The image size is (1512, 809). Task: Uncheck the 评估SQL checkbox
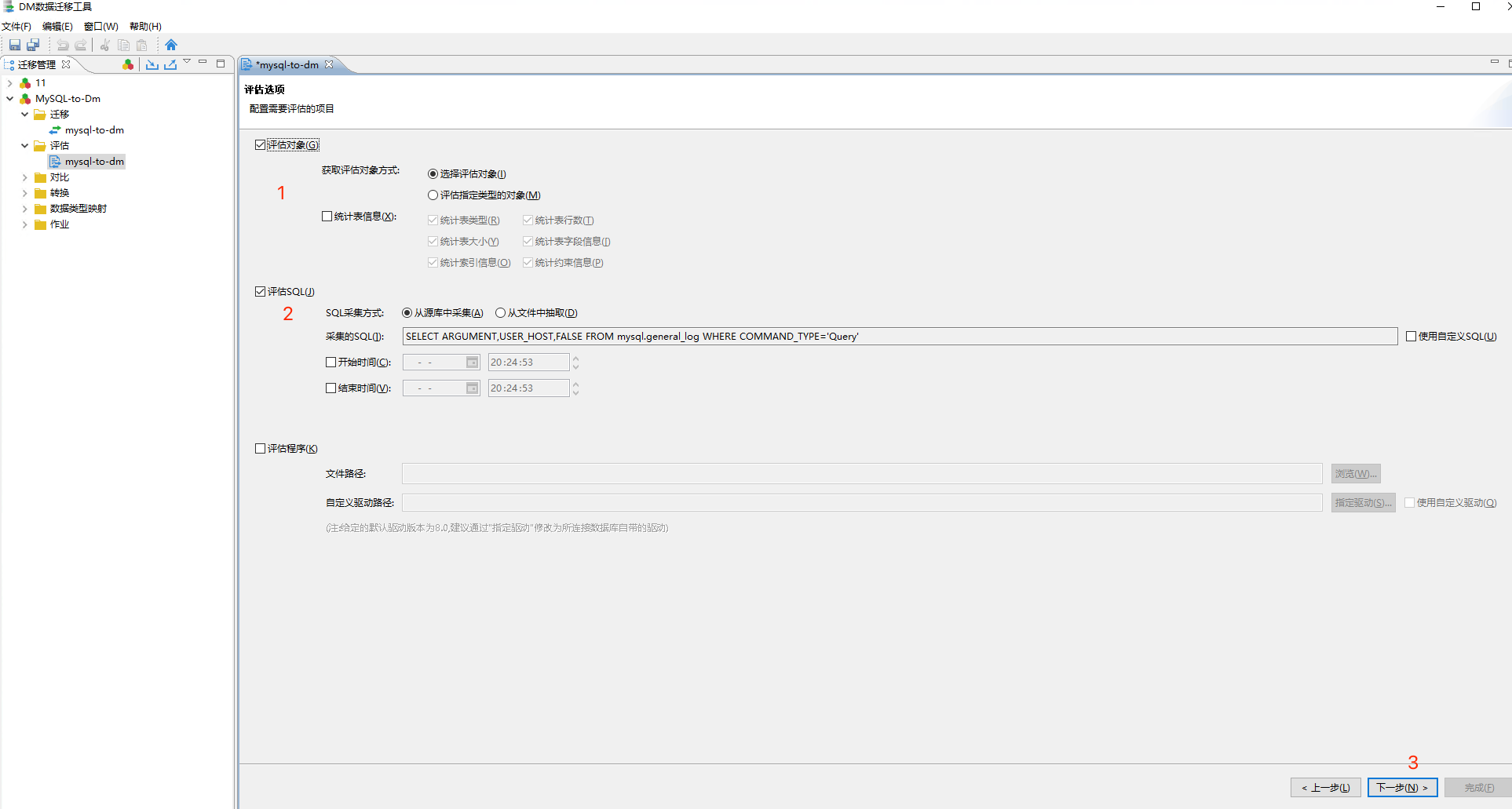point(261,291)
